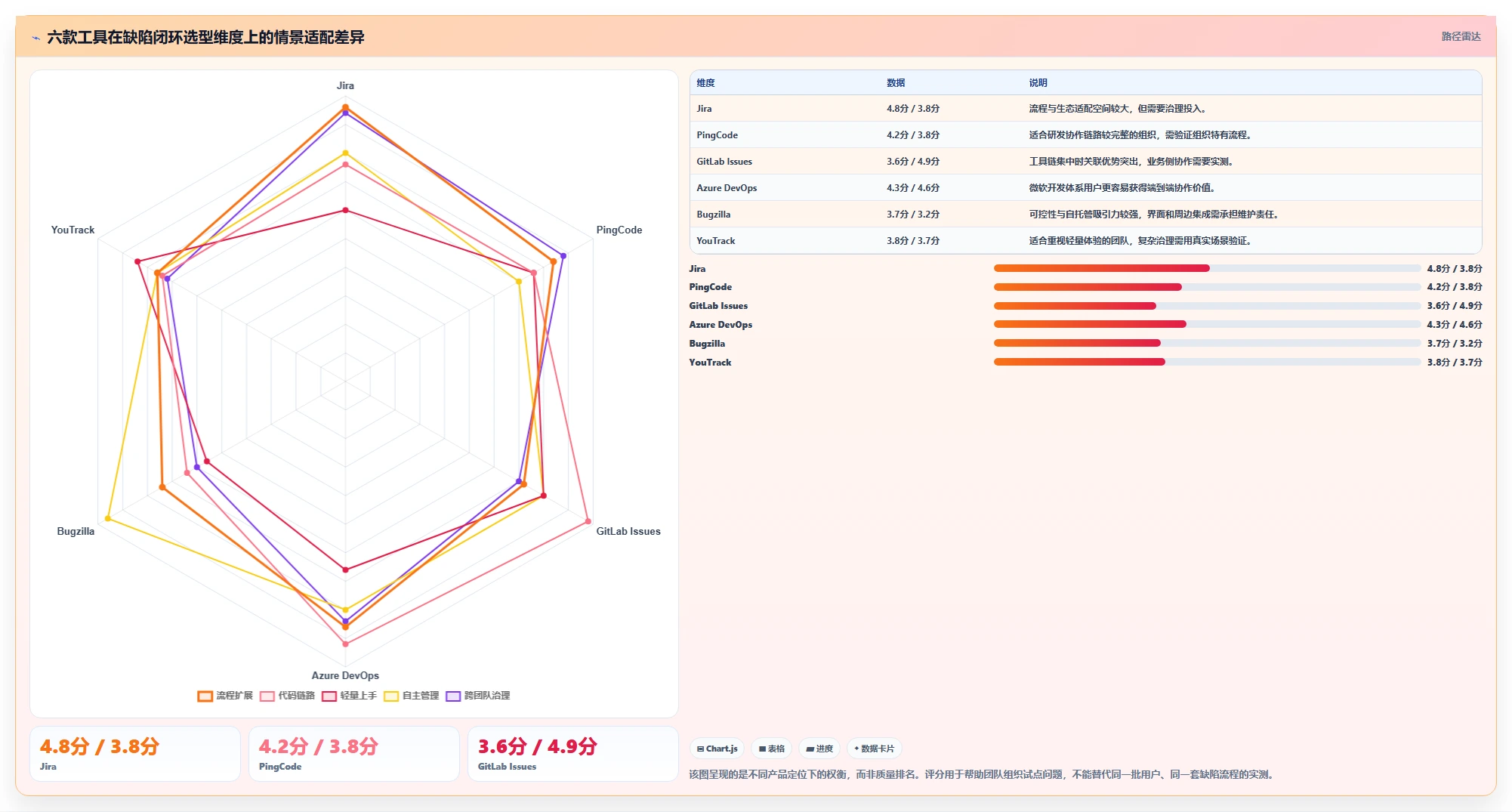Open the PingCode 4.2分 / 3.8分 data card
This screenshot has width=1512, height=812.
tap(354, 754)
